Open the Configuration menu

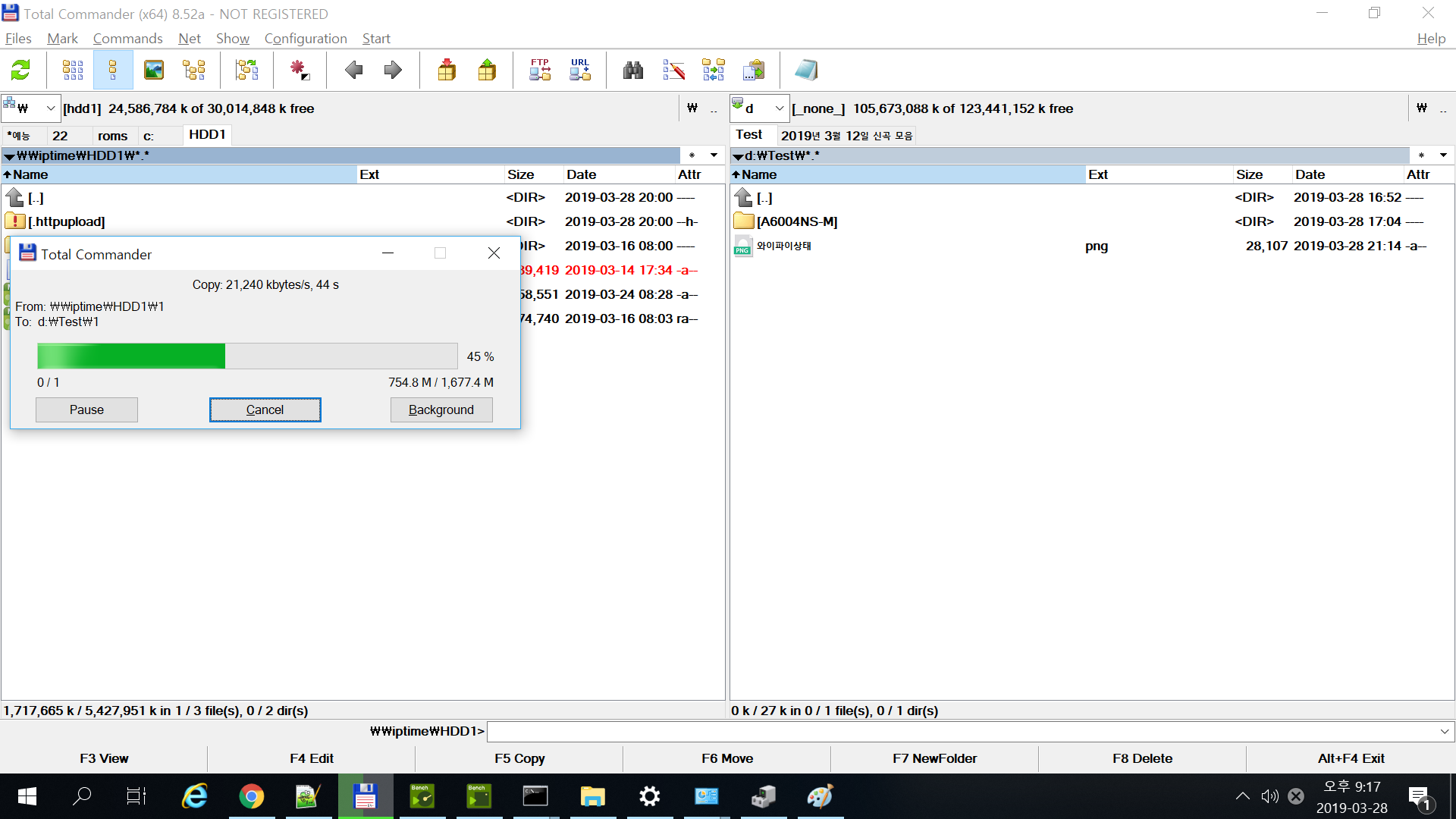point(306,39)
